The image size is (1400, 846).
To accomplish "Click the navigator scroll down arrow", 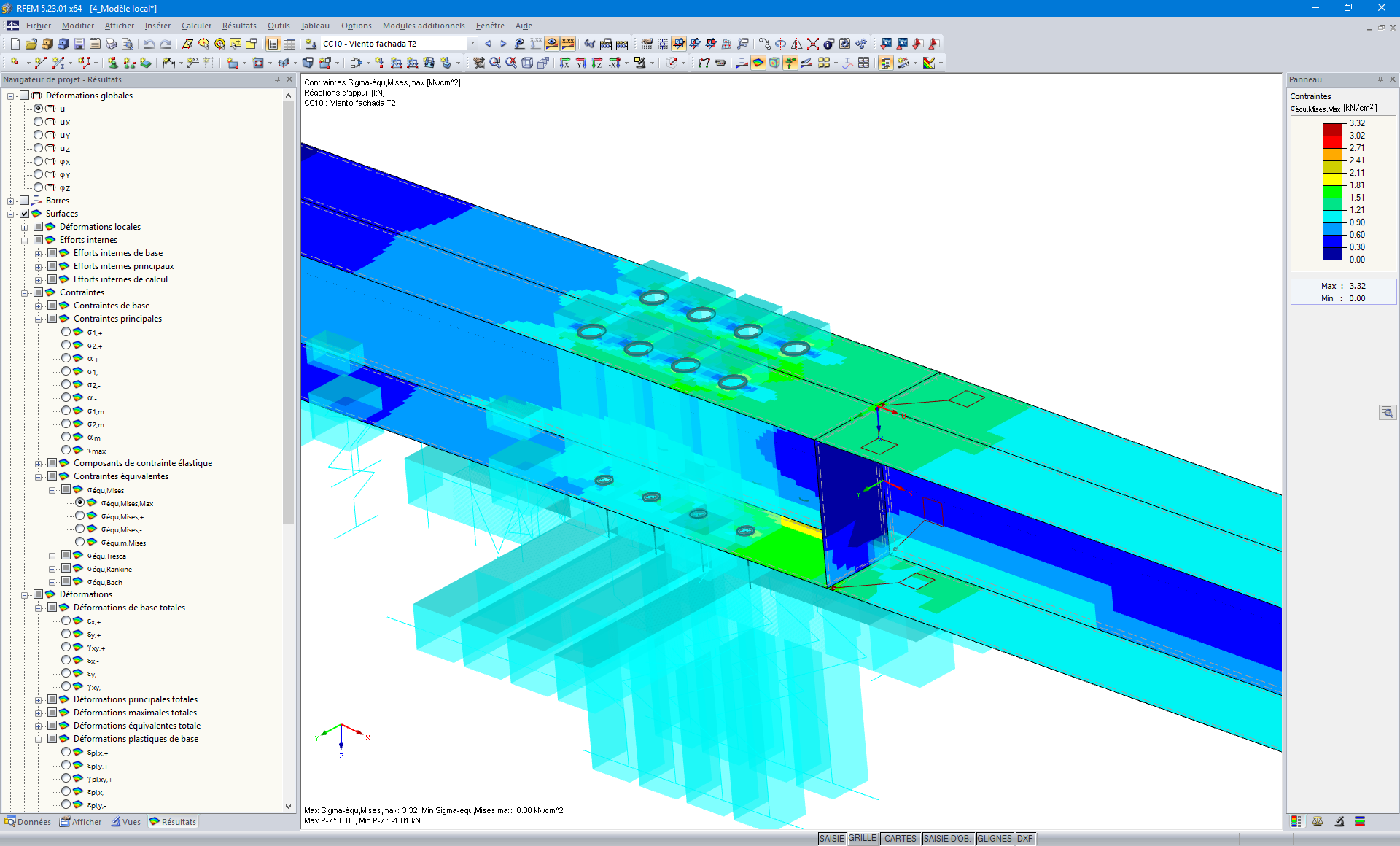I will pos(288,806).
